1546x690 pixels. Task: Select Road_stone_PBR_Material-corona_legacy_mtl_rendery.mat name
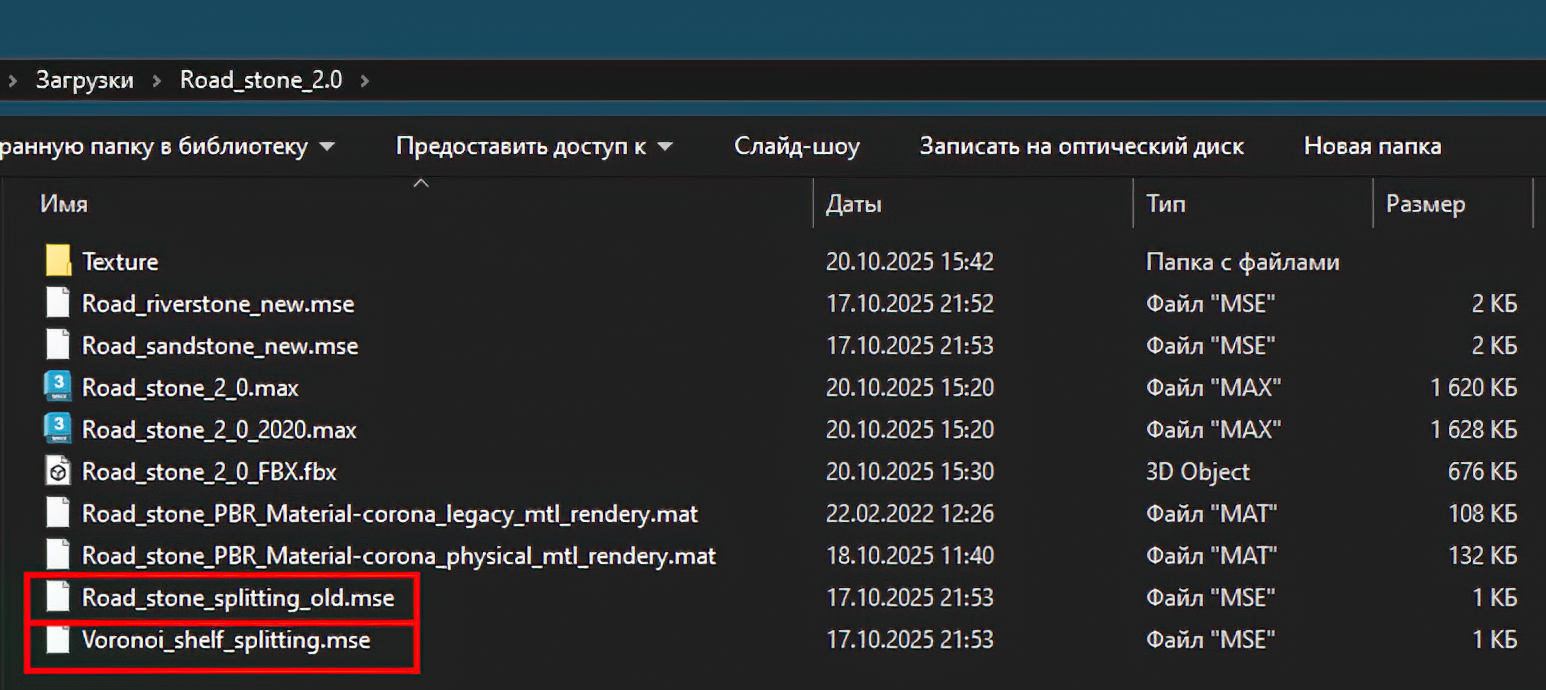[x=390, y=514]
